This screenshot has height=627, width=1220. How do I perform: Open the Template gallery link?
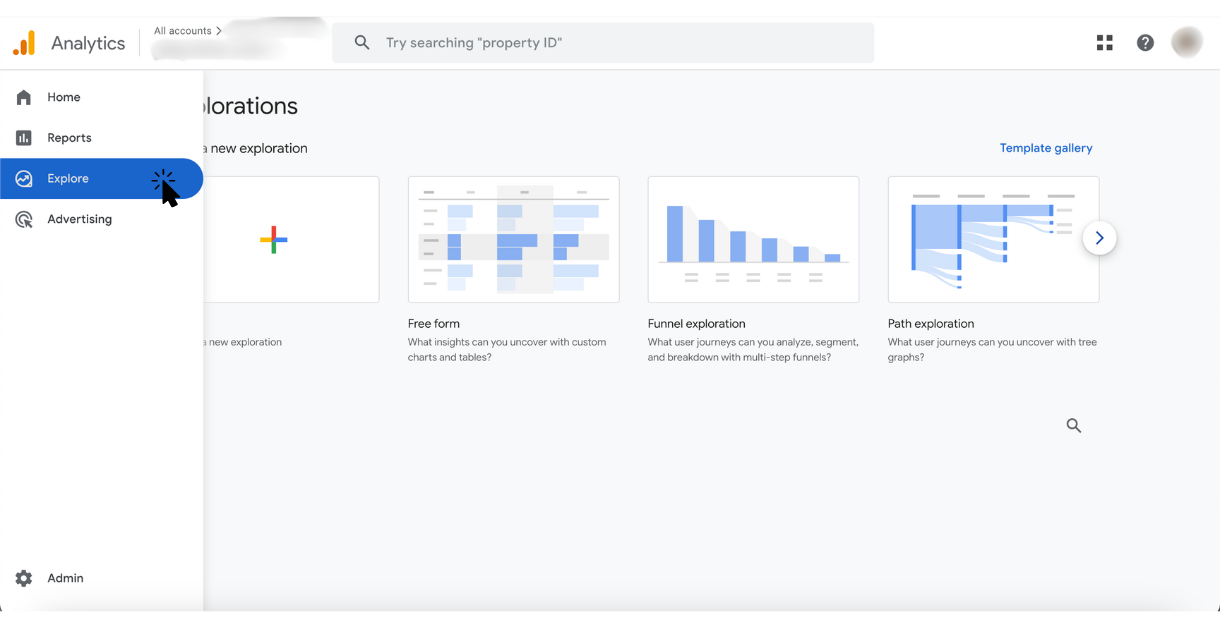click(x=1046, y=148)
